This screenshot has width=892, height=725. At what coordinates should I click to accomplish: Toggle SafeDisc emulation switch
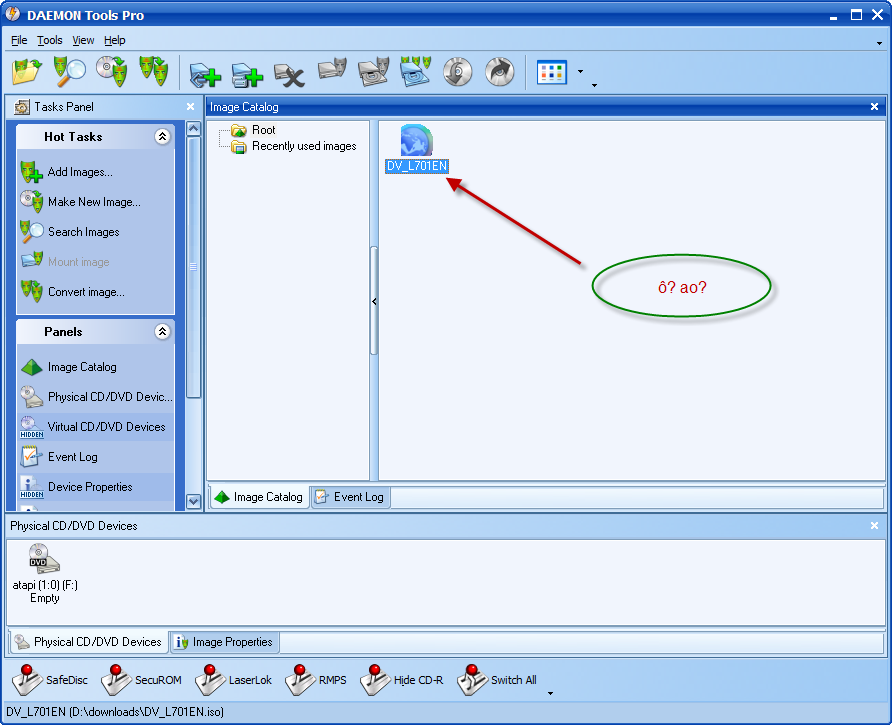(50, 680)
